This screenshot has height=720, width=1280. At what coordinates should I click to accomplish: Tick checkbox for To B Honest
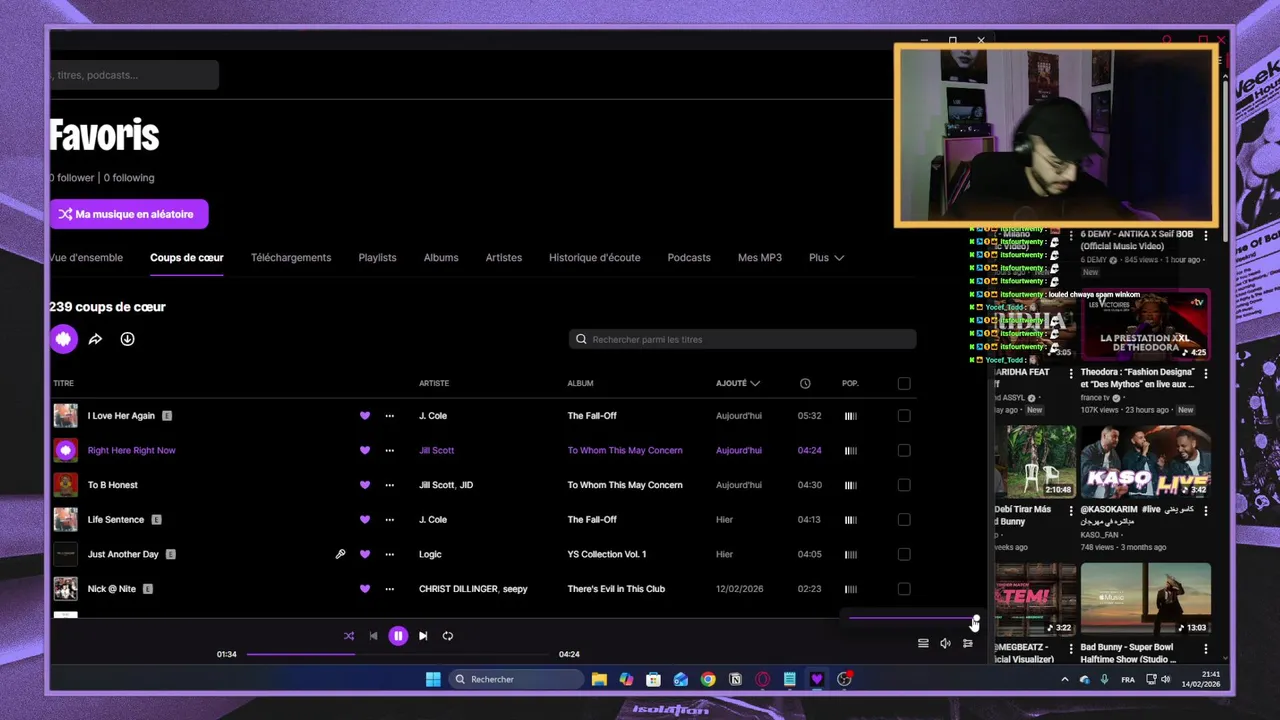tap(904, 485)
